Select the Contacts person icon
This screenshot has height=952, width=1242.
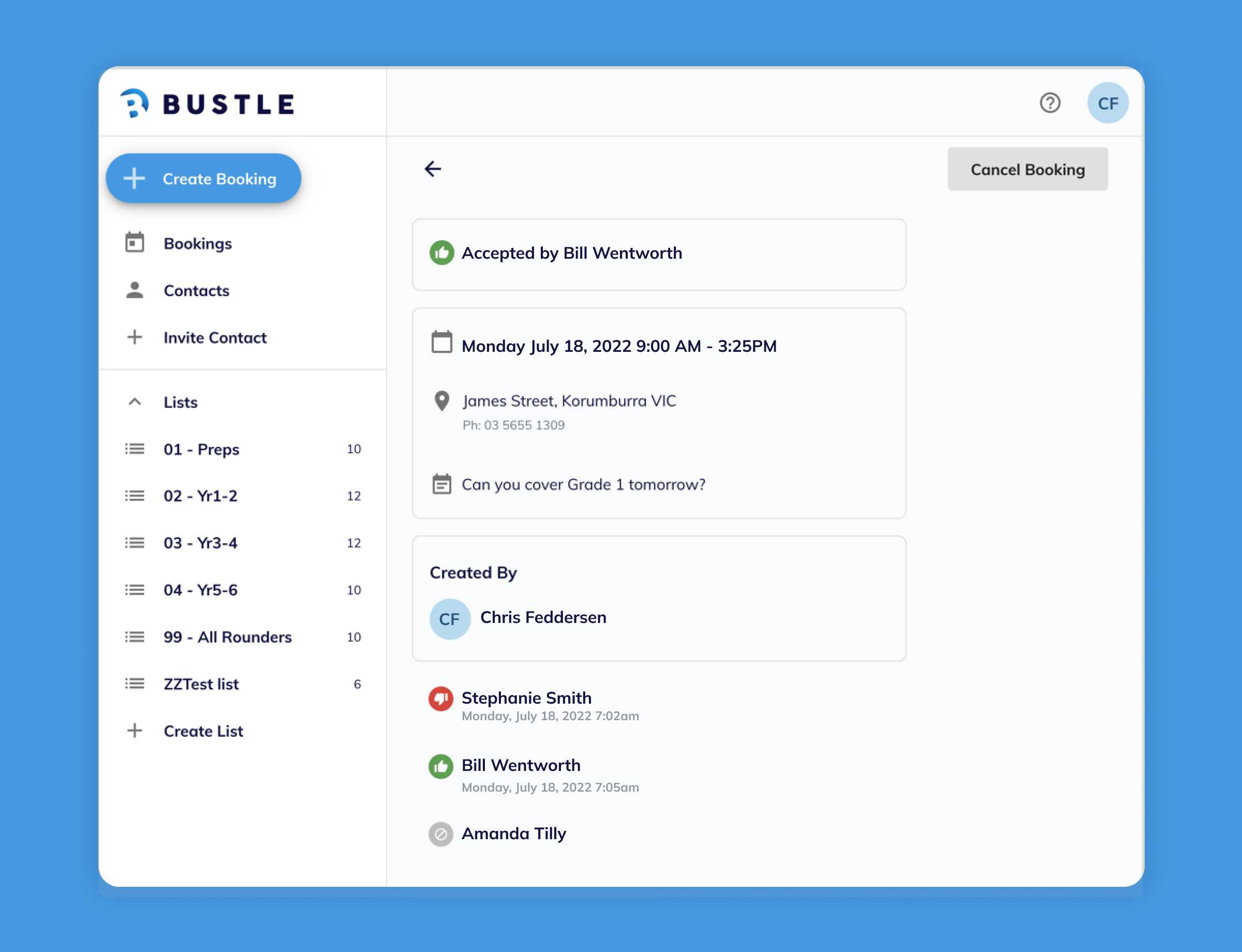pos(135,290)
